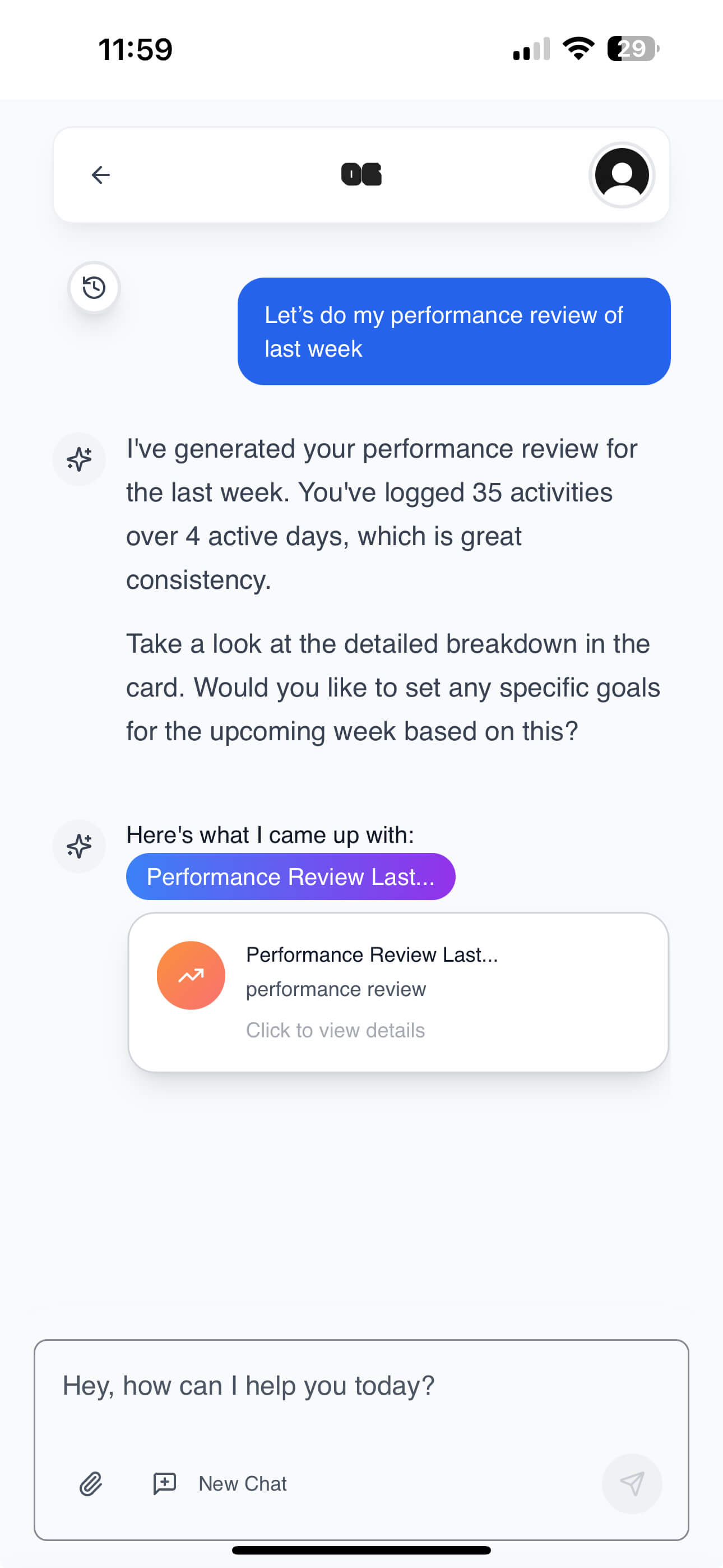Tap the "New Chat" text label
Viewport: 723px width, 1568px height.
242,1483
